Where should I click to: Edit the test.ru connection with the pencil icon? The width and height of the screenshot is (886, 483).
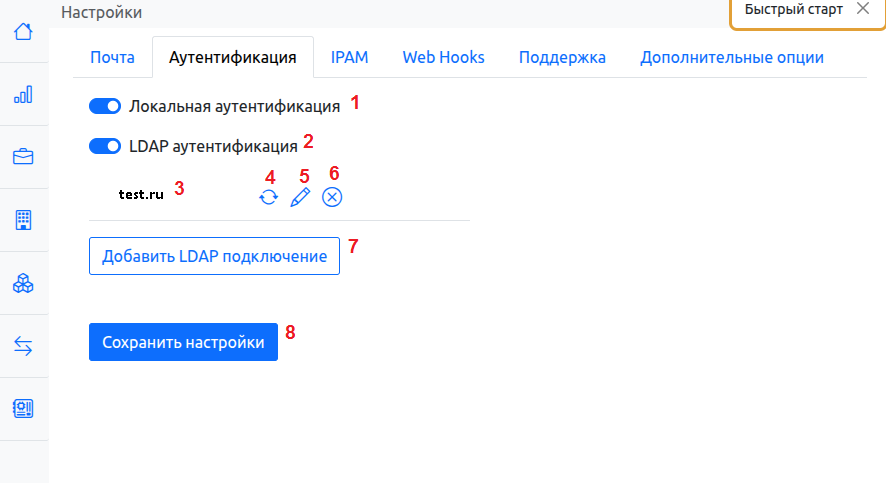(x=300, y=197)
